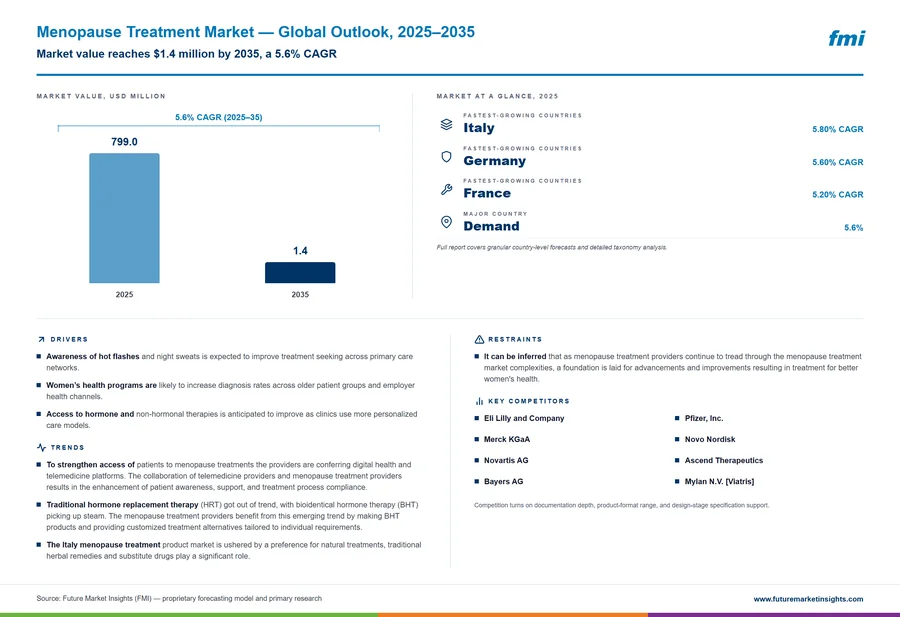Click the 5.20% CAGR value
Screen dimensions: 900x617
pos(837,195)
